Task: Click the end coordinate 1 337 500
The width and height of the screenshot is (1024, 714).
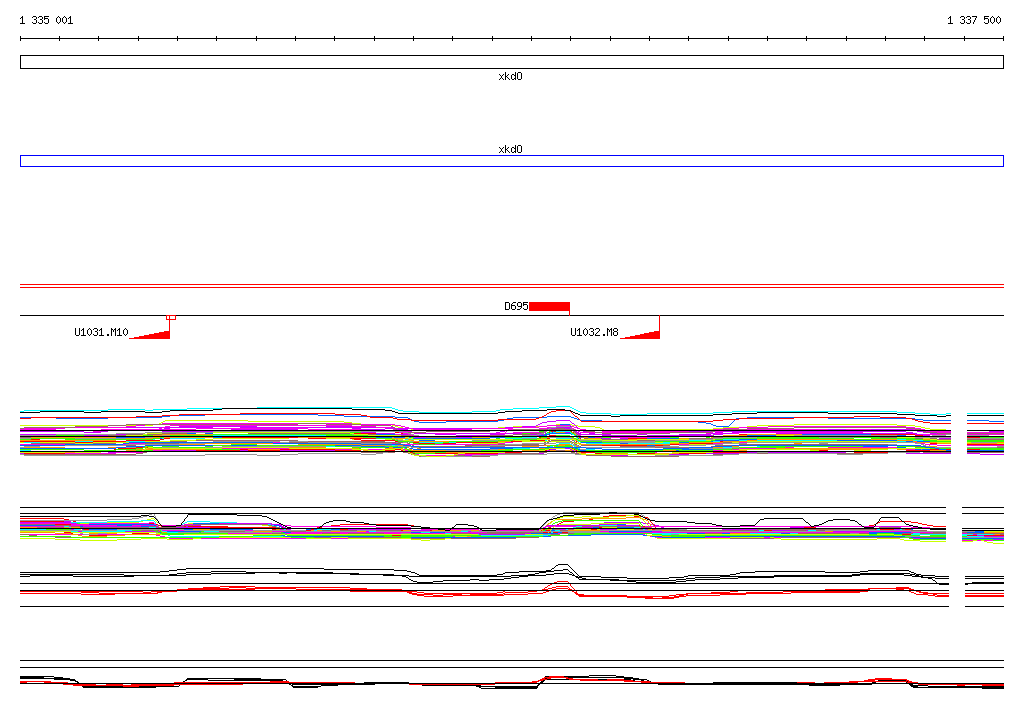Action: coord(974,20)
